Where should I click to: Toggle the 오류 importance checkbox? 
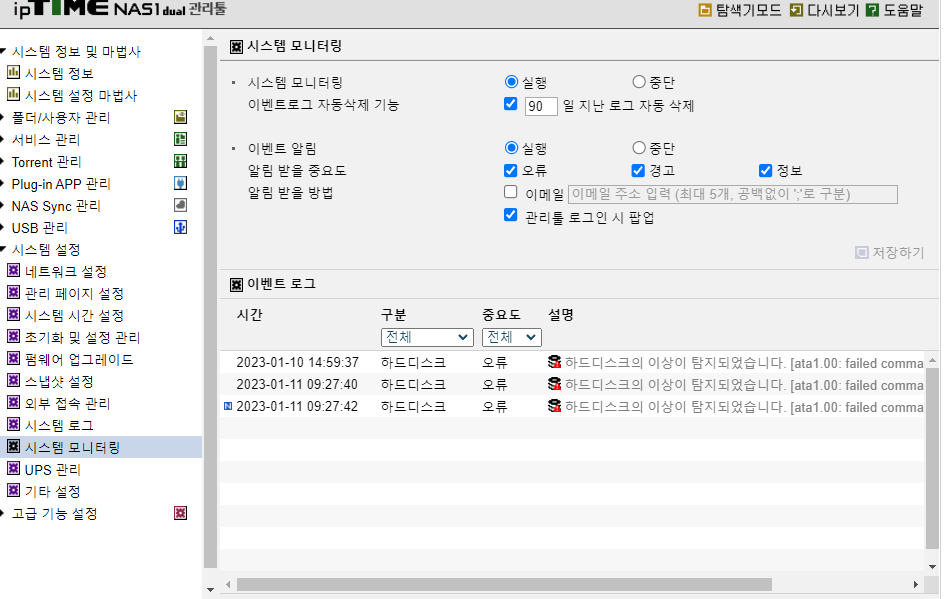(x=510, y=170)
